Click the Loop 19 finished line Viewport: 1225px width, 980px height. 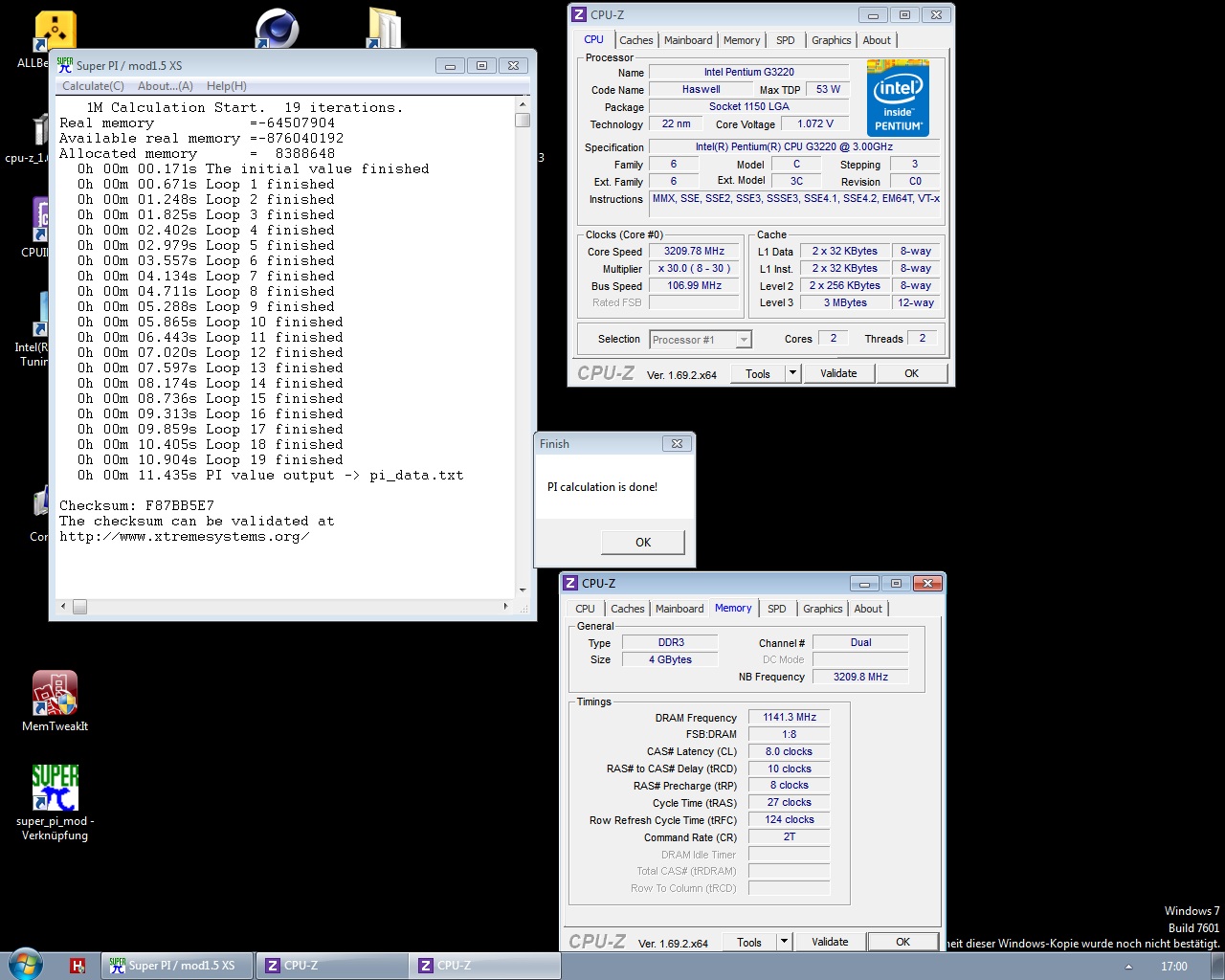coord(210,459)
